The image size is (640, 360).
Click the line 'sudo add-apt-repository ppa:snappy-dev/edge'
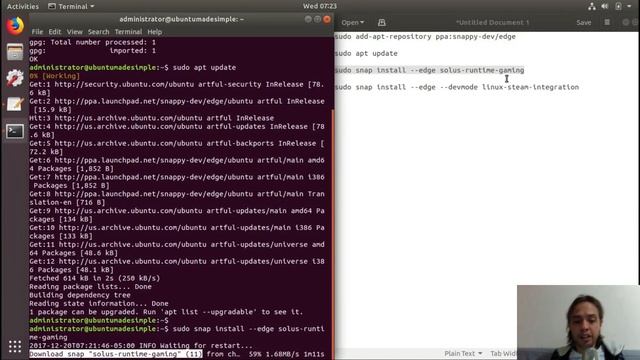[425, 37]
